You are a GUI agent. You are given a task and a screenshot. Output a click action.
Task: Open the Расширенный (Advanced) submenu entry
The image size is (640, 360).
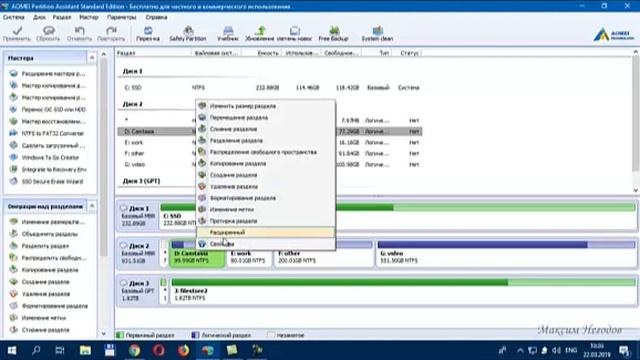tap(265, 232)
